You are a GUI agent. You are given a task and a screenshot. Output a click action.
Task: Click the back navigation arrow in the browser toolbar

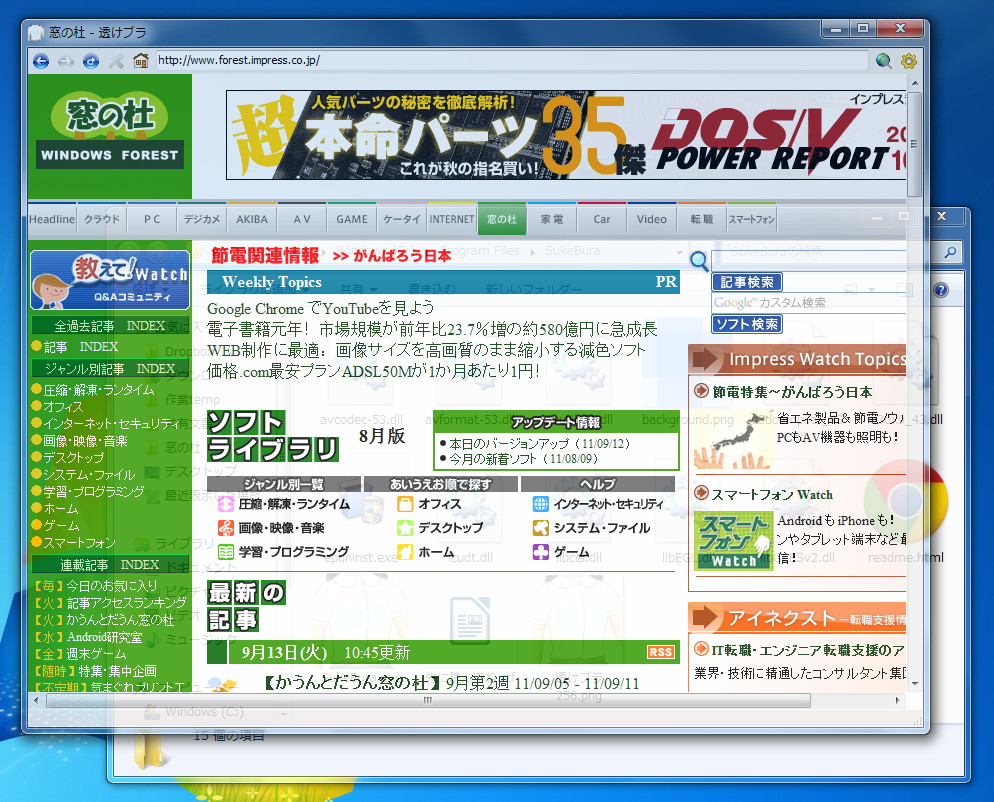tap(40, 61)
